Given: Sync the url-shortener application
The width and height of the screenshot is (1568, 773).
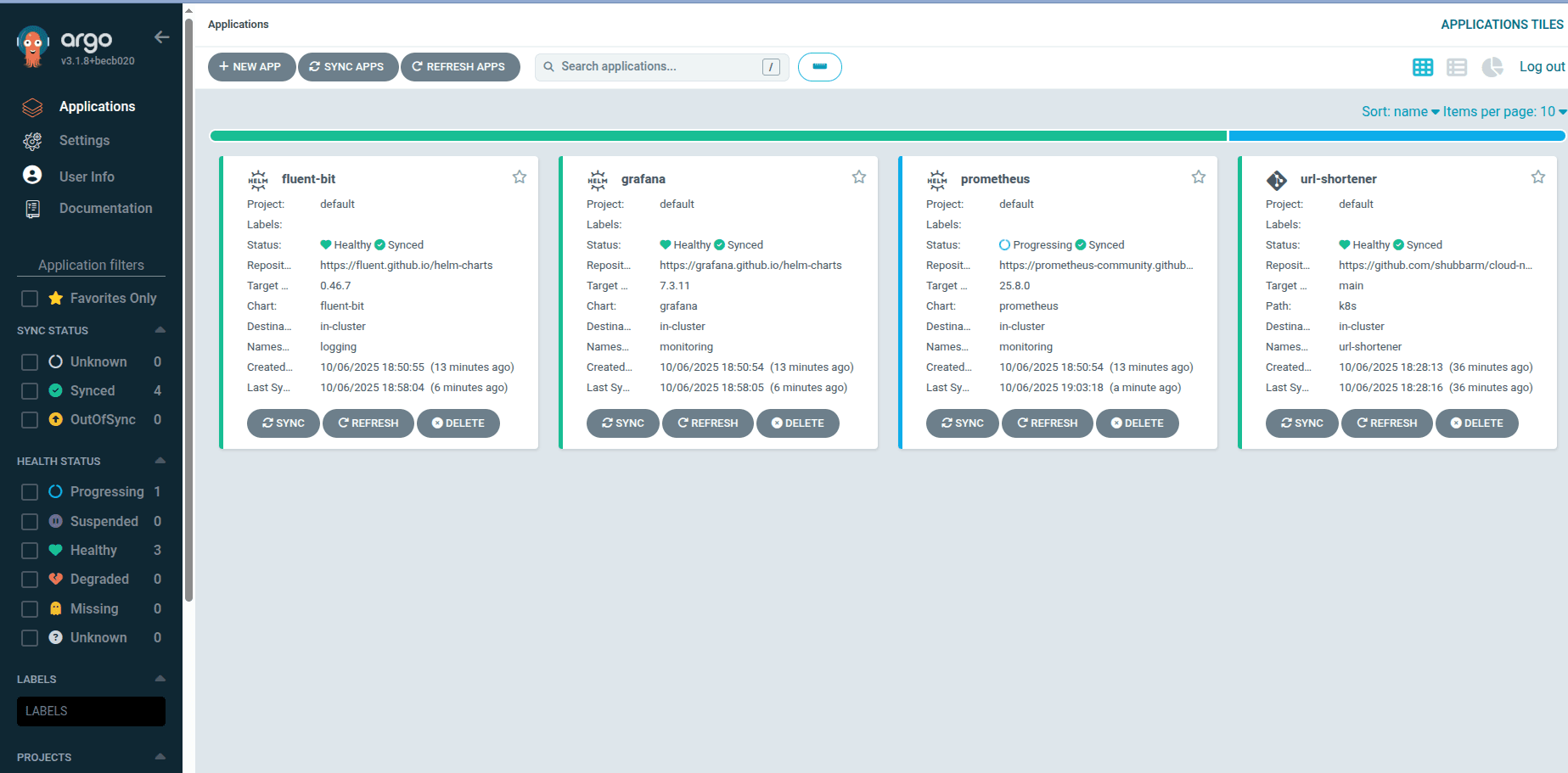Looking at the screenshot, I should pos(1302,423).
